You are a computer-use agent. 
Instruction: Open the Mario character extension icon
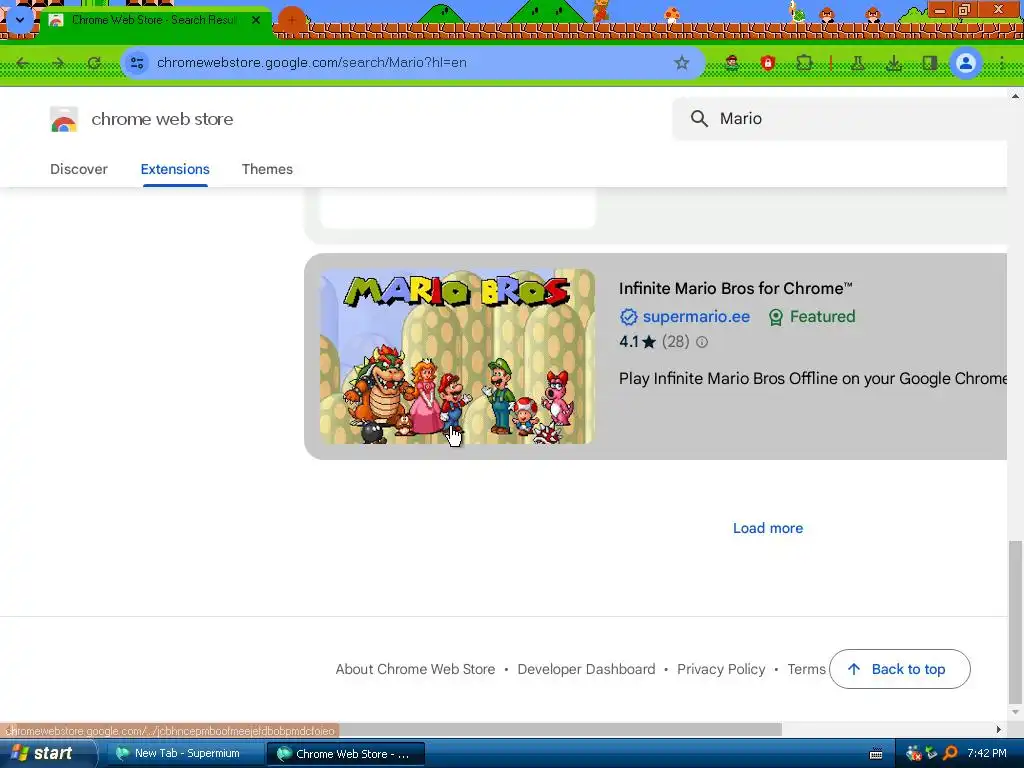tap(732, 63)
